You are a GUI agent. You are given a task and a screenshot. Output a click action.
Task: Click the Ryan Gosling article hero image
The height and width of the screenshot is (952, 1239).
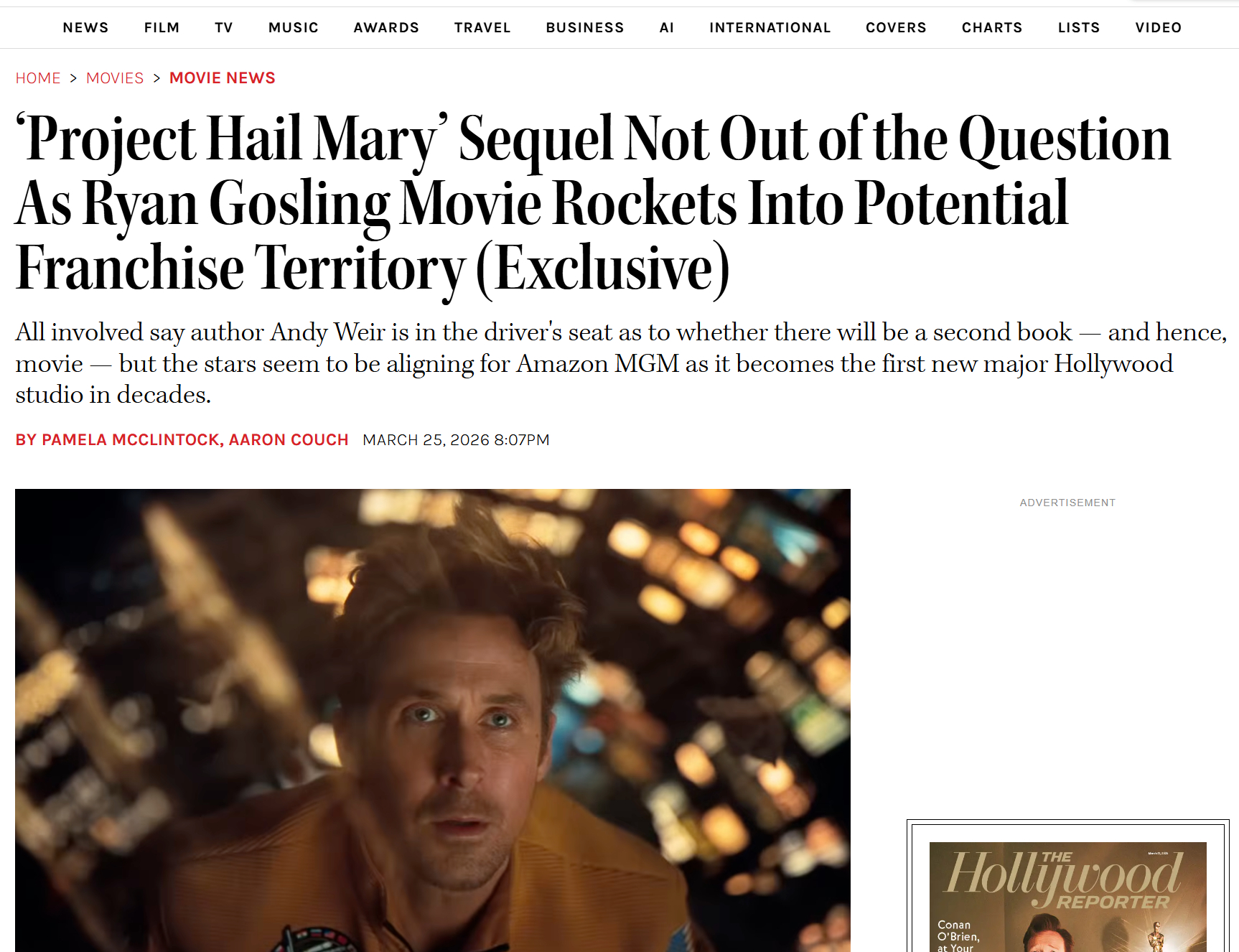(433, 720)
